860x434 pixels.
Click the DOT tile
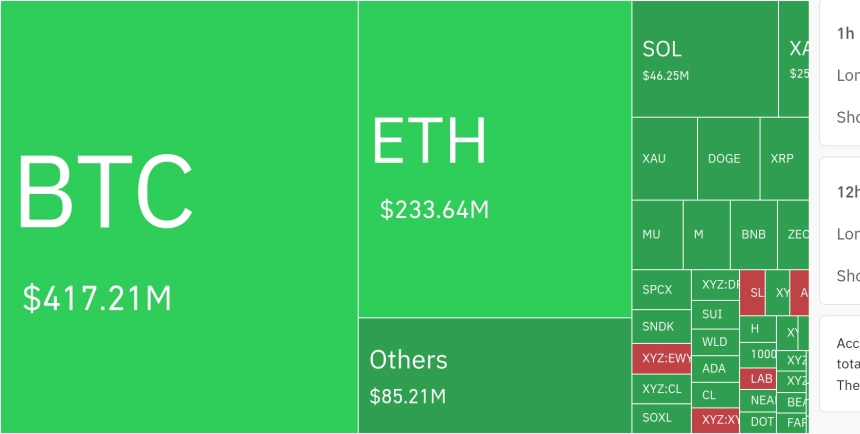[758, 422]
